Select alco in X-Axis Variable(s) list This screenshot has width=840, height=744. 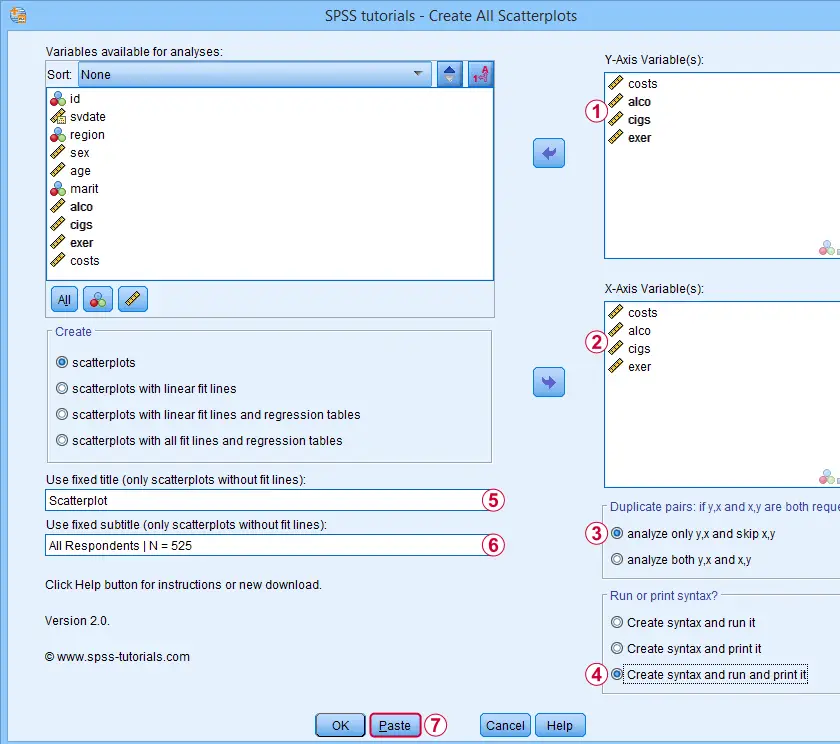point(639,330)
